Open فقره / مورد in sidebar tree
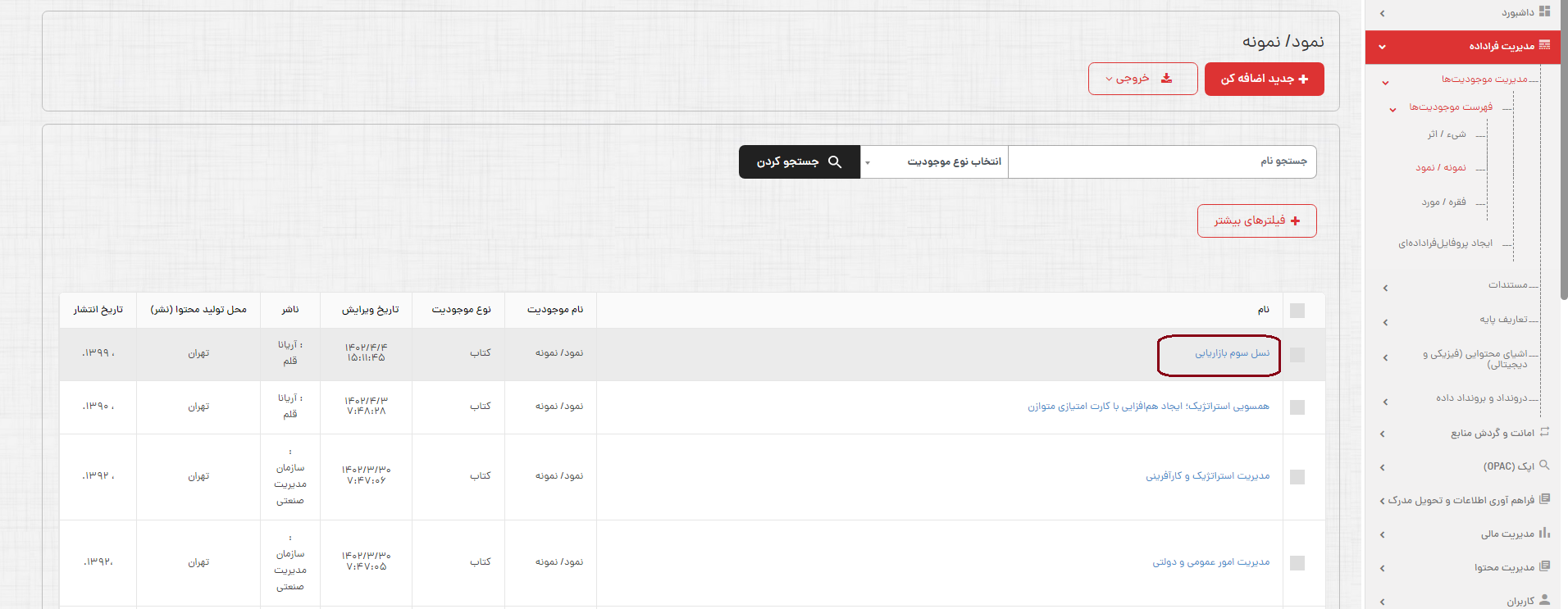 point(1443,202)
